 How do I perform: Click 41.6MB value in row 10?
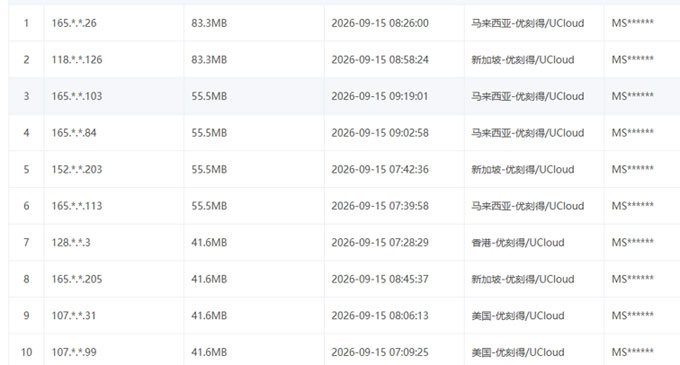click(x=209, y=352)
